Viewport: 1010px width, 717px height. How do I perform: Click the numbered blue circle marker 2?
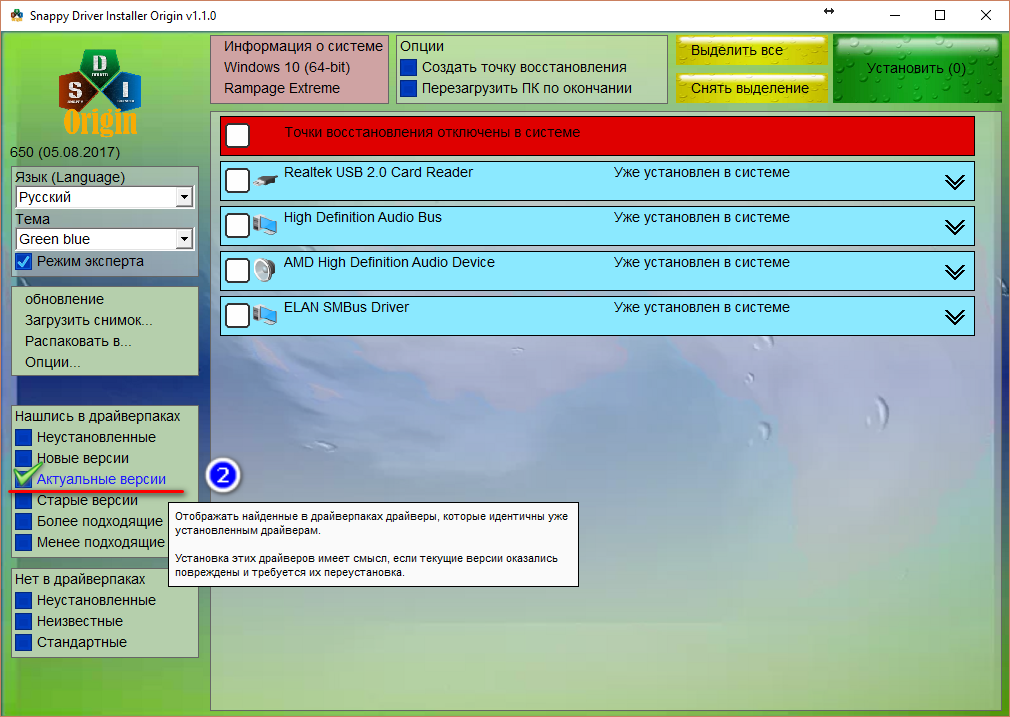click(222, 476)
